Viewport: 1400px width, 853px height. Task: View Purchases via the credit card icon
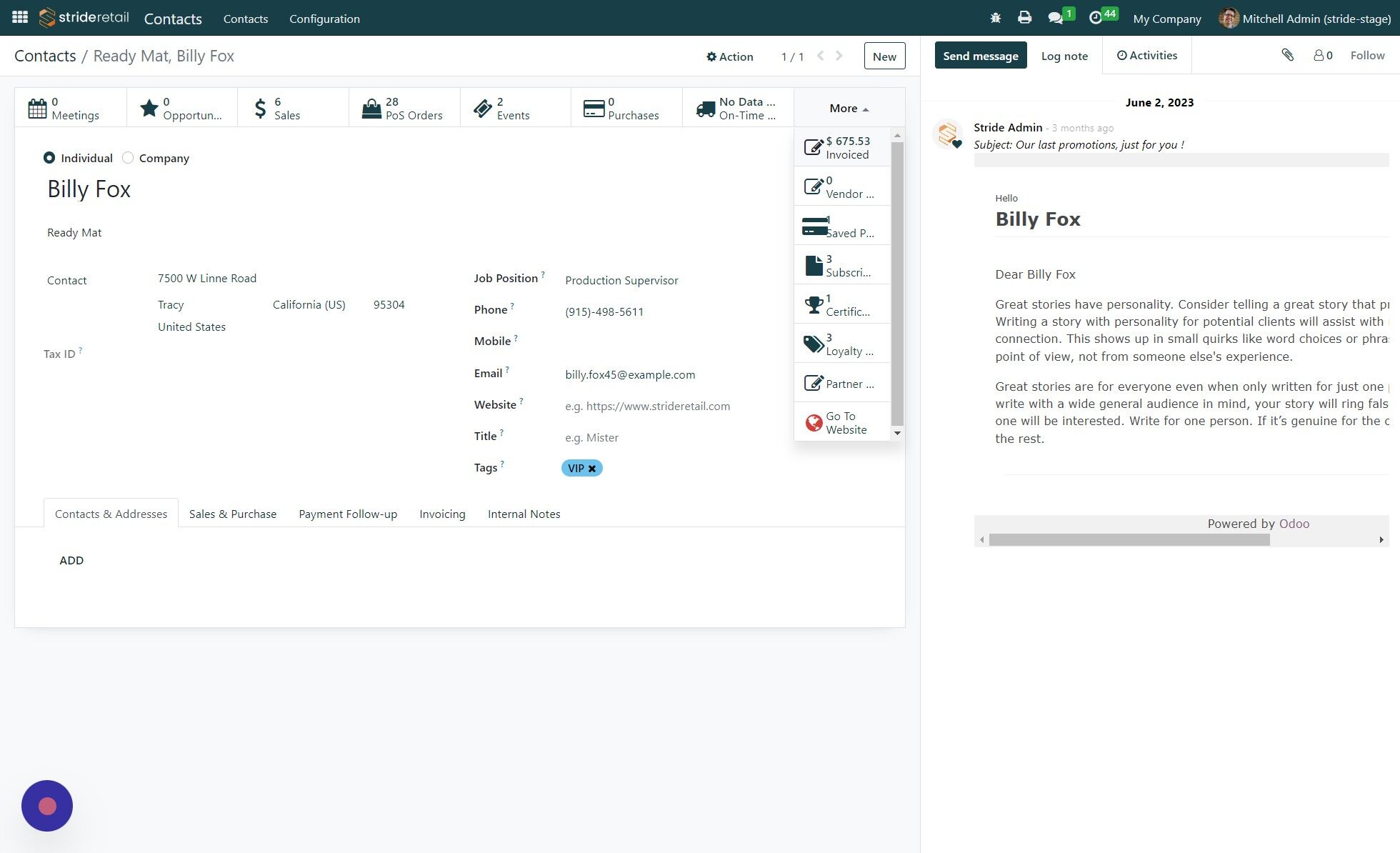point(594,108)
